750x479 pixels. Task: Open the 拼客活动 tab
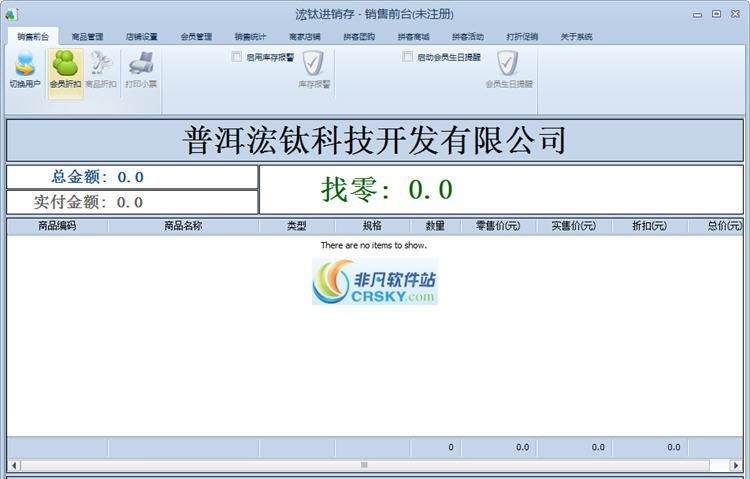tap(468, 36)
